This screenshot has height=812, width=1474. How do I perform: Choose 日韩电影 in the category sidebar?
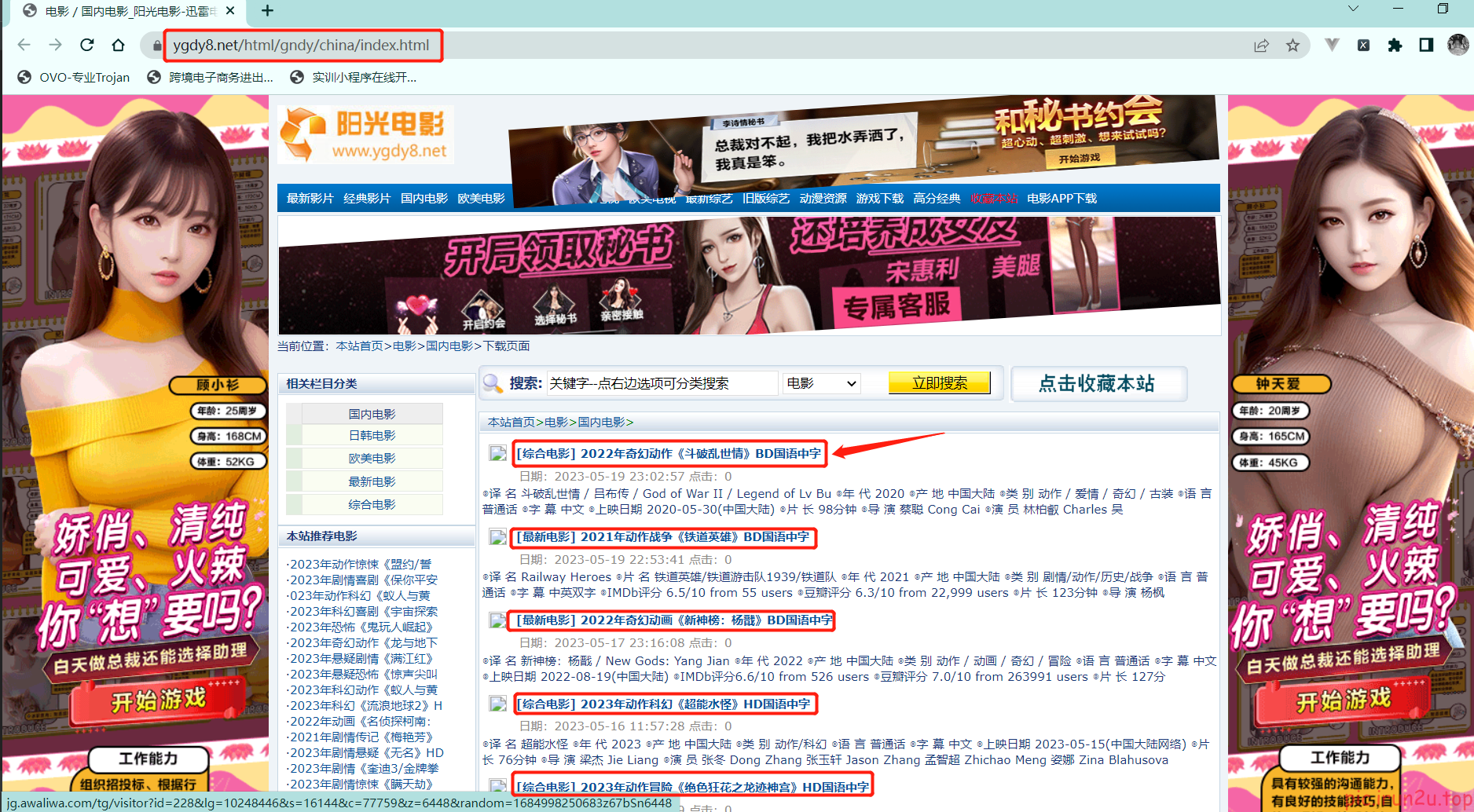372,435
